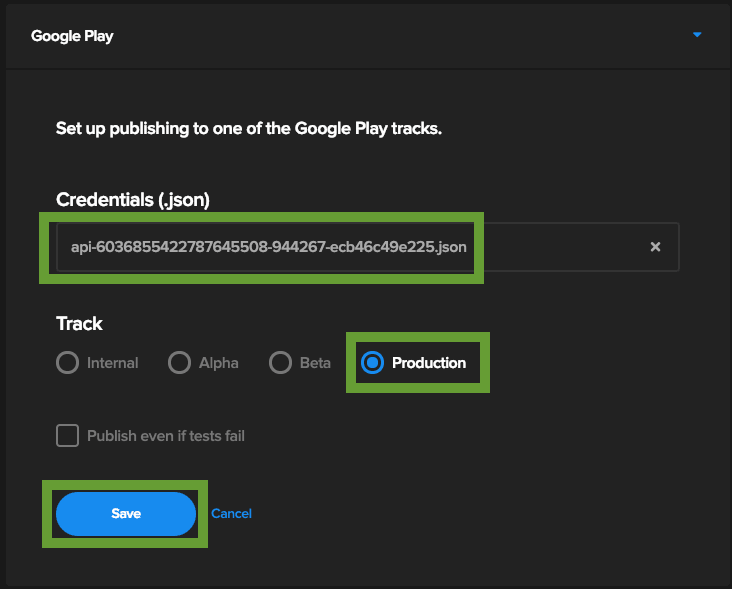Click the Cancel link
This screenshot has height=589, width=732.
pos(231,513)
